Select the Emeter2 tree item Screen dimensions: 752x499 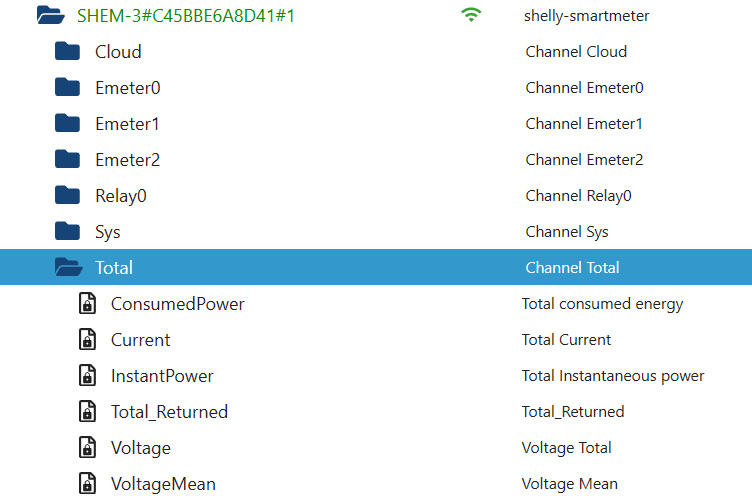point(128,160)
